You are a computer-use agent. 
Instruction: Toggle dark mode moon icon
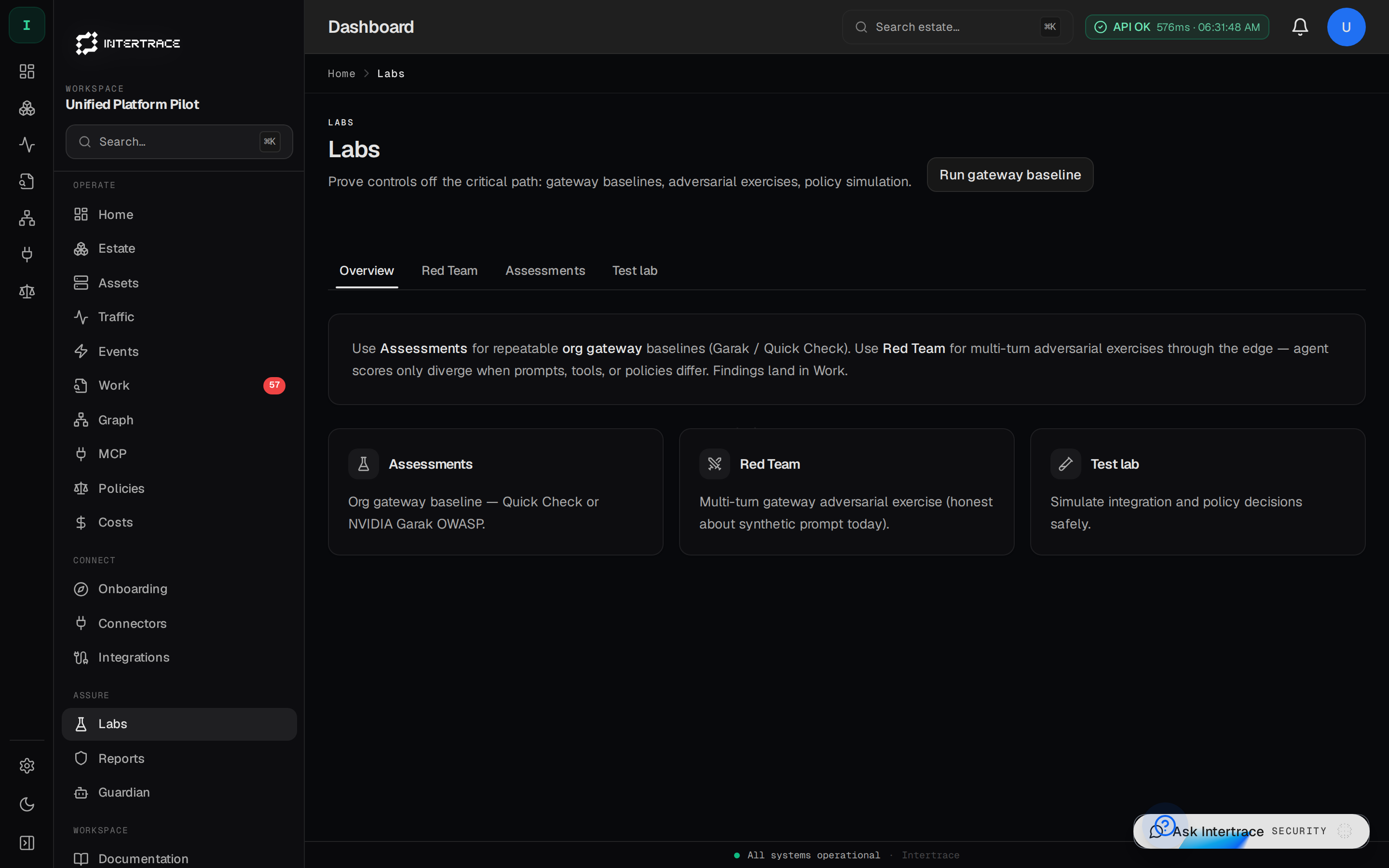tap(27, 804)
